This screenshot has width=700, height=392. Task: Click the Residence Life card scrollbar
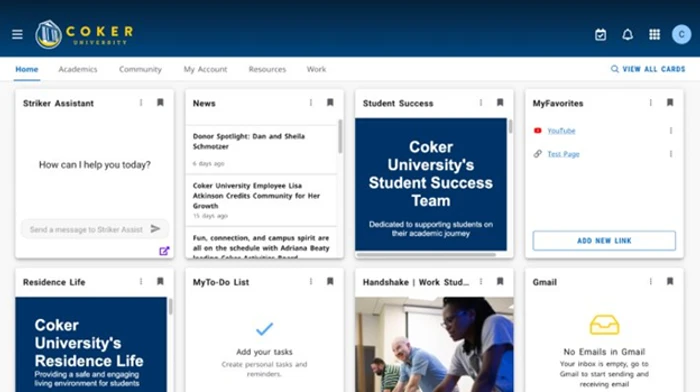click(170, 307)
